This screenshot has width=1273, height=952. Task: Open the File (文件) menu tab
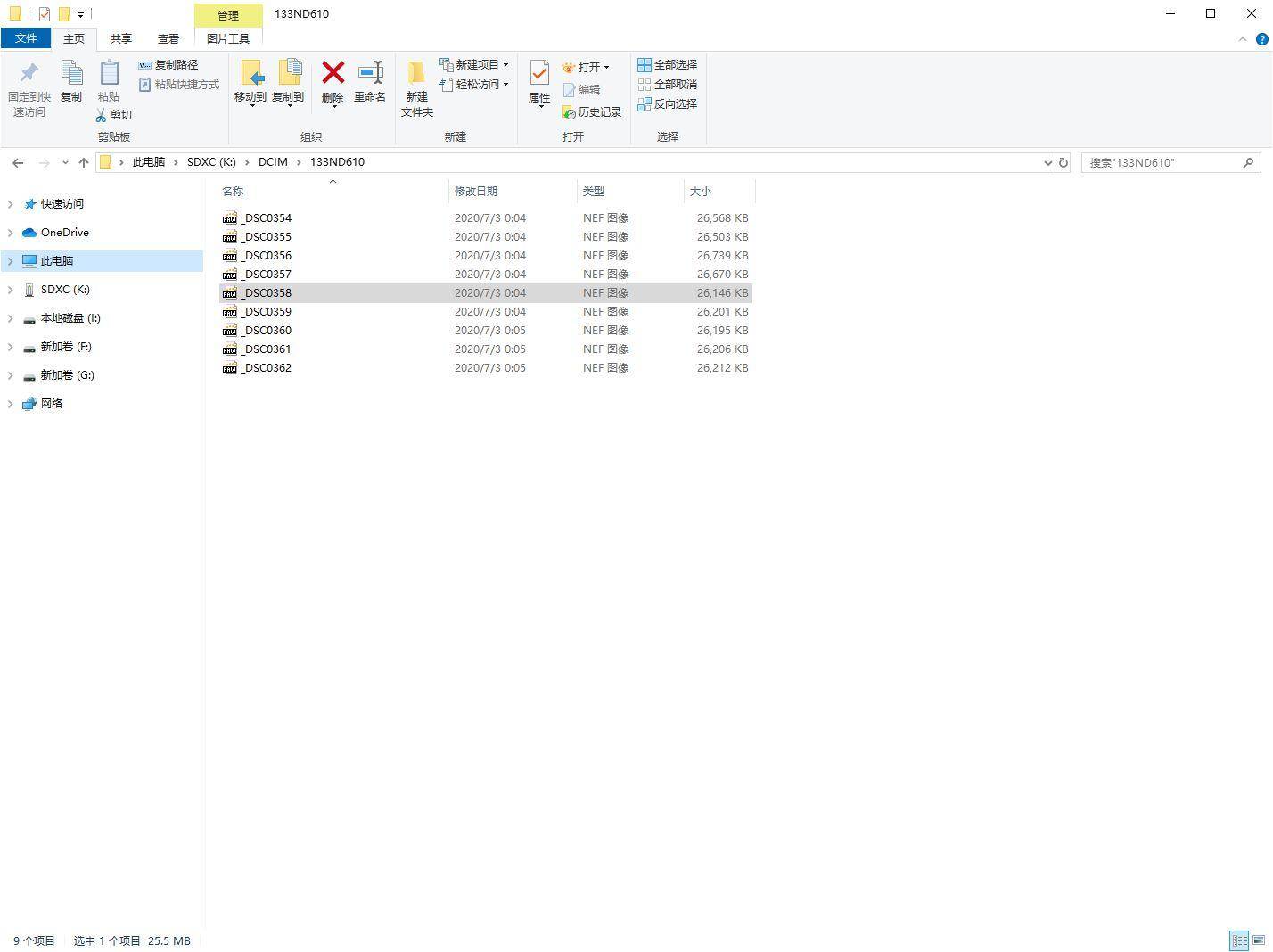[26, 38]
